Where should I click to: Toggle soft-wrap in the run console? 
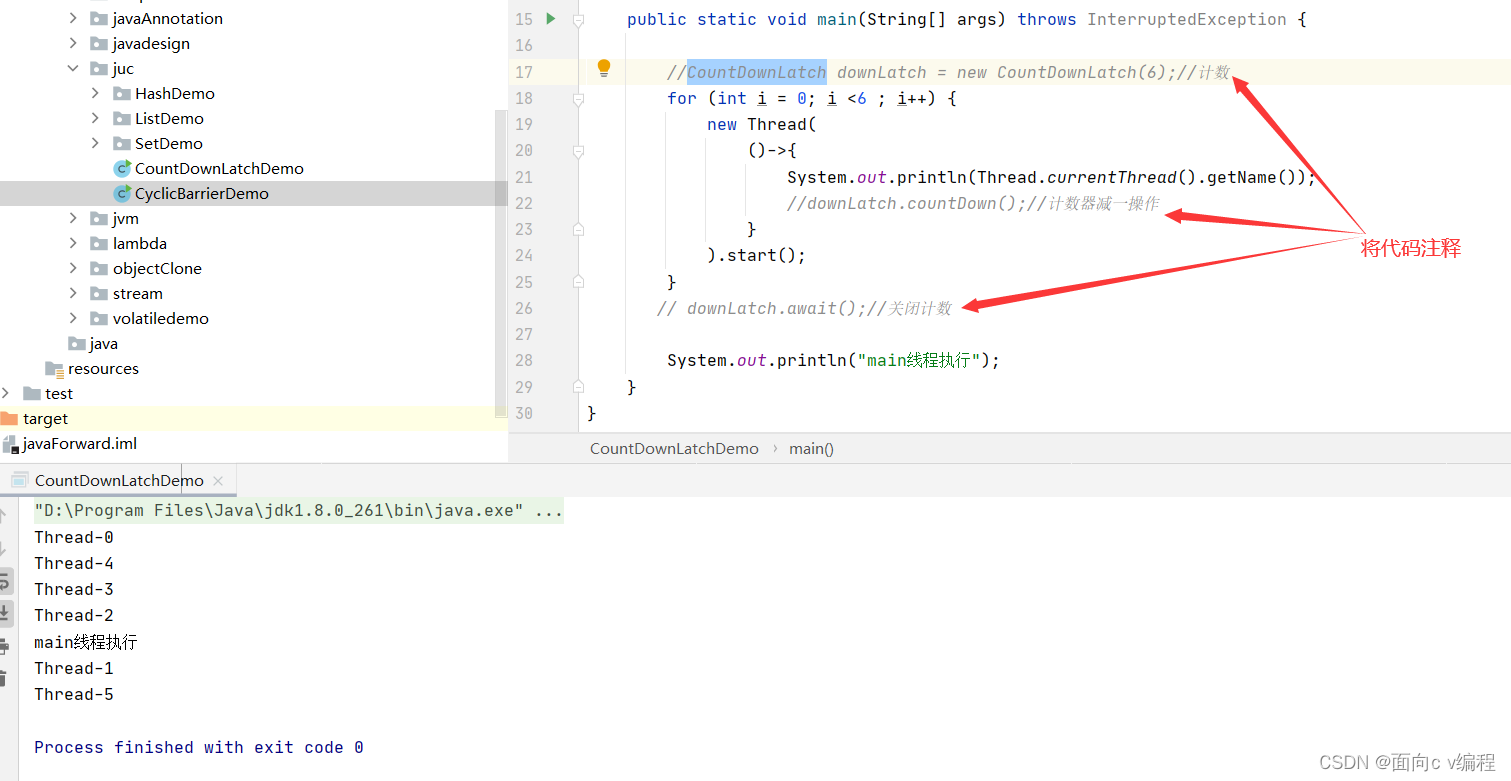[x=5, y=581]
